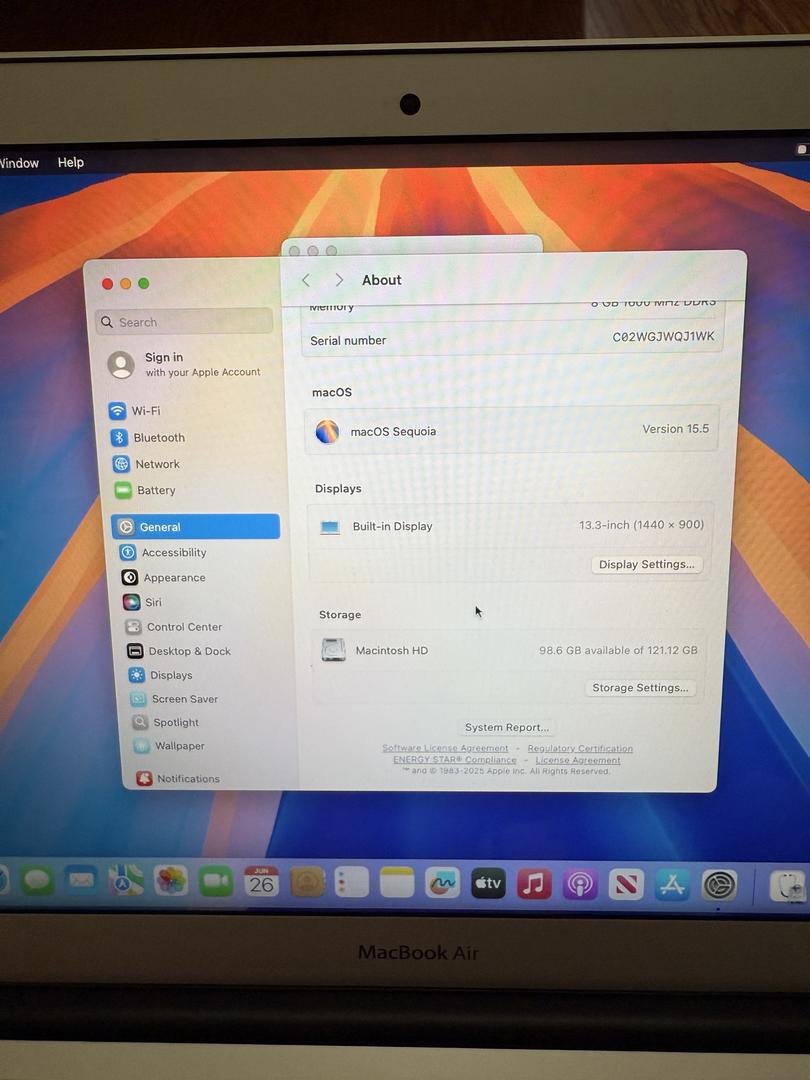
Task: Click the Search field in sidebar
Action: point(184,322)
